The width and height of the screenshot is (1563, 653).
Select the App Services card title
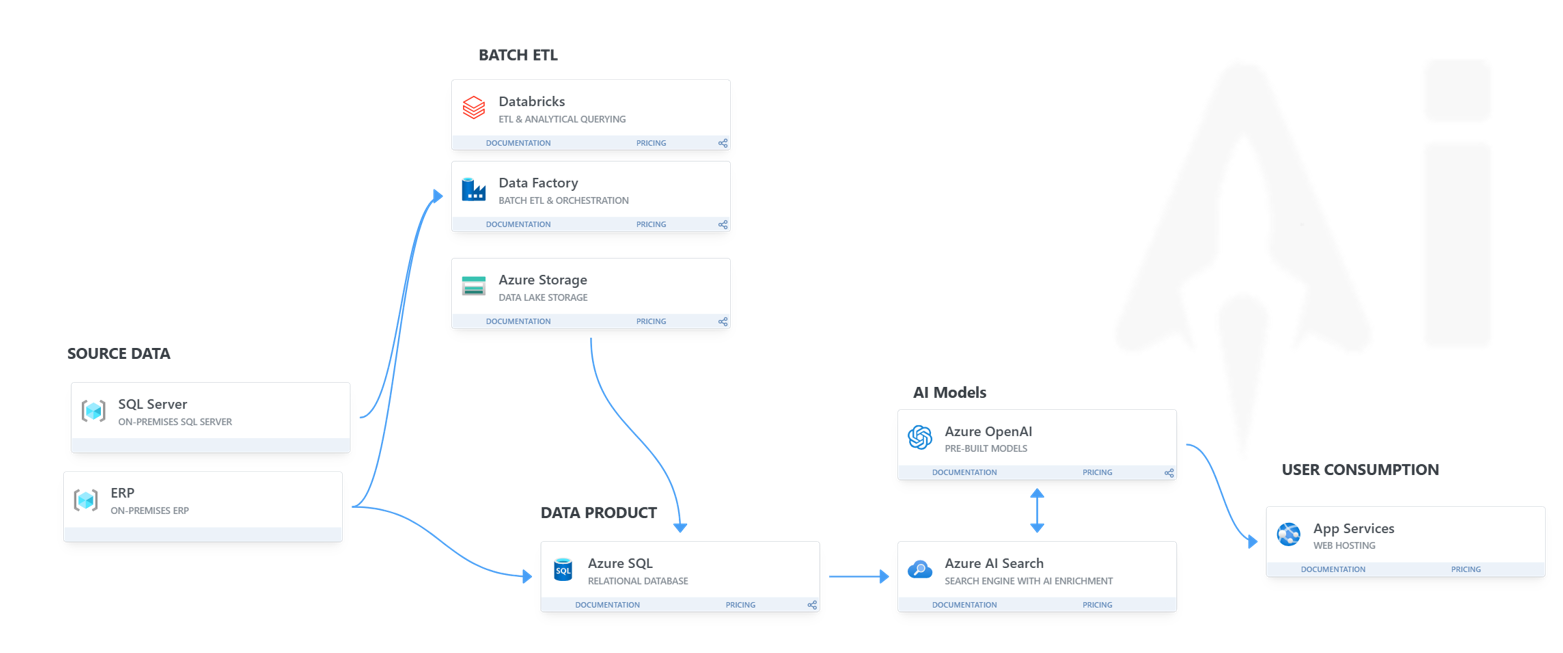click(1354, 528)
